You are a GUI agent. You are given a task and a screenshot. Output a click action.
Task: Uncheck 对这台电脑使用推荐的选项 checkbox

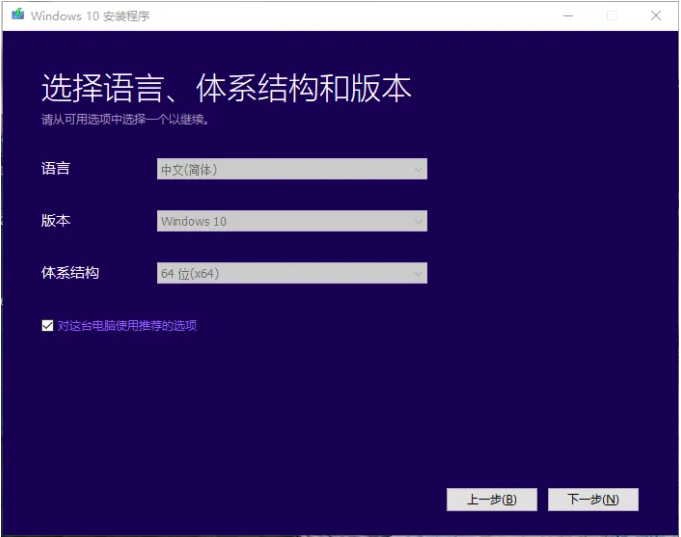pyautogui.click(x=47, y=325)
